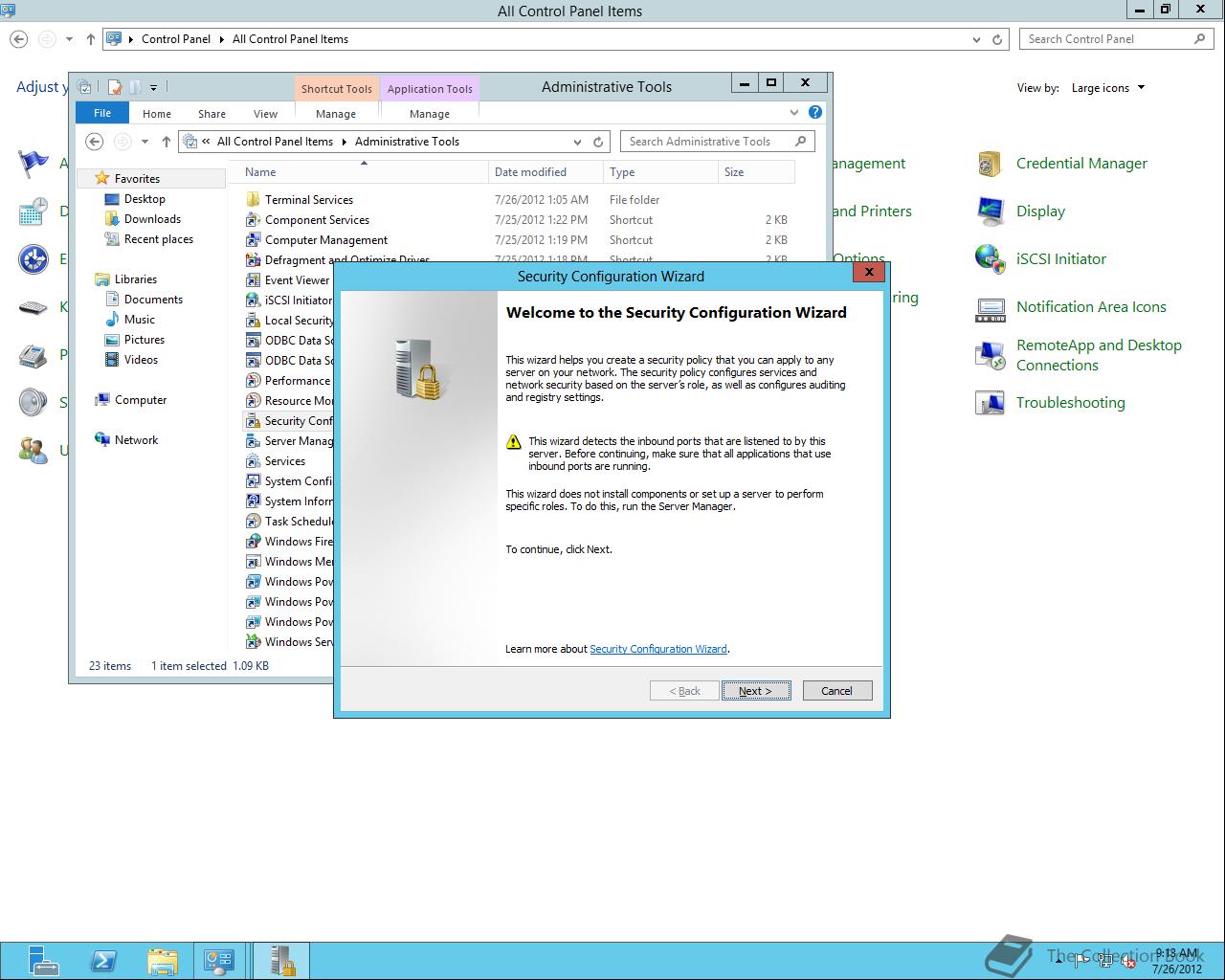
Task: Expand the ribbon with the chevron arrow
Action: tap(794, 112)
